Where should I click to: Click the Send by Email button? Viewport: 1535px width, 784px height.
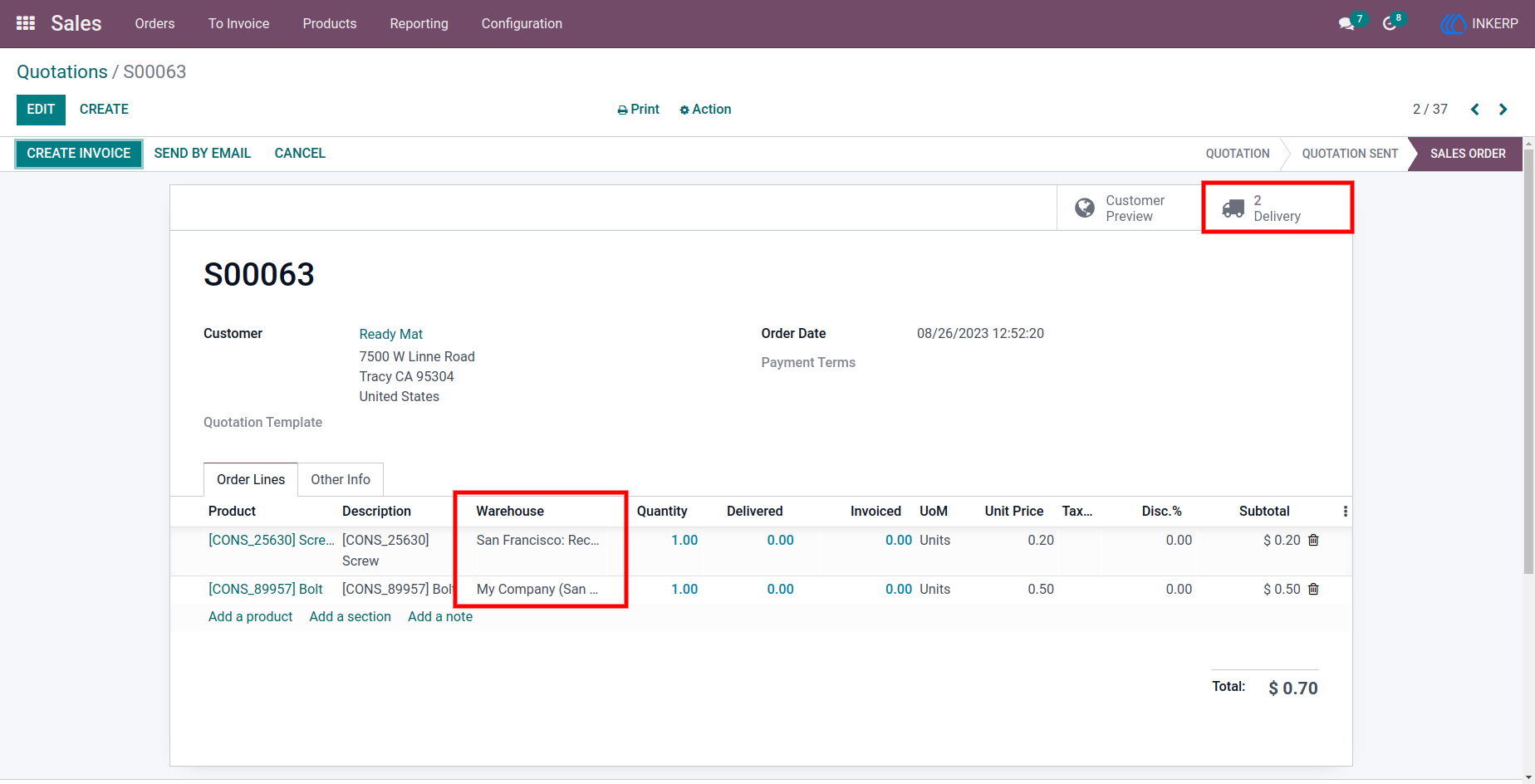(x=203, y=153)
